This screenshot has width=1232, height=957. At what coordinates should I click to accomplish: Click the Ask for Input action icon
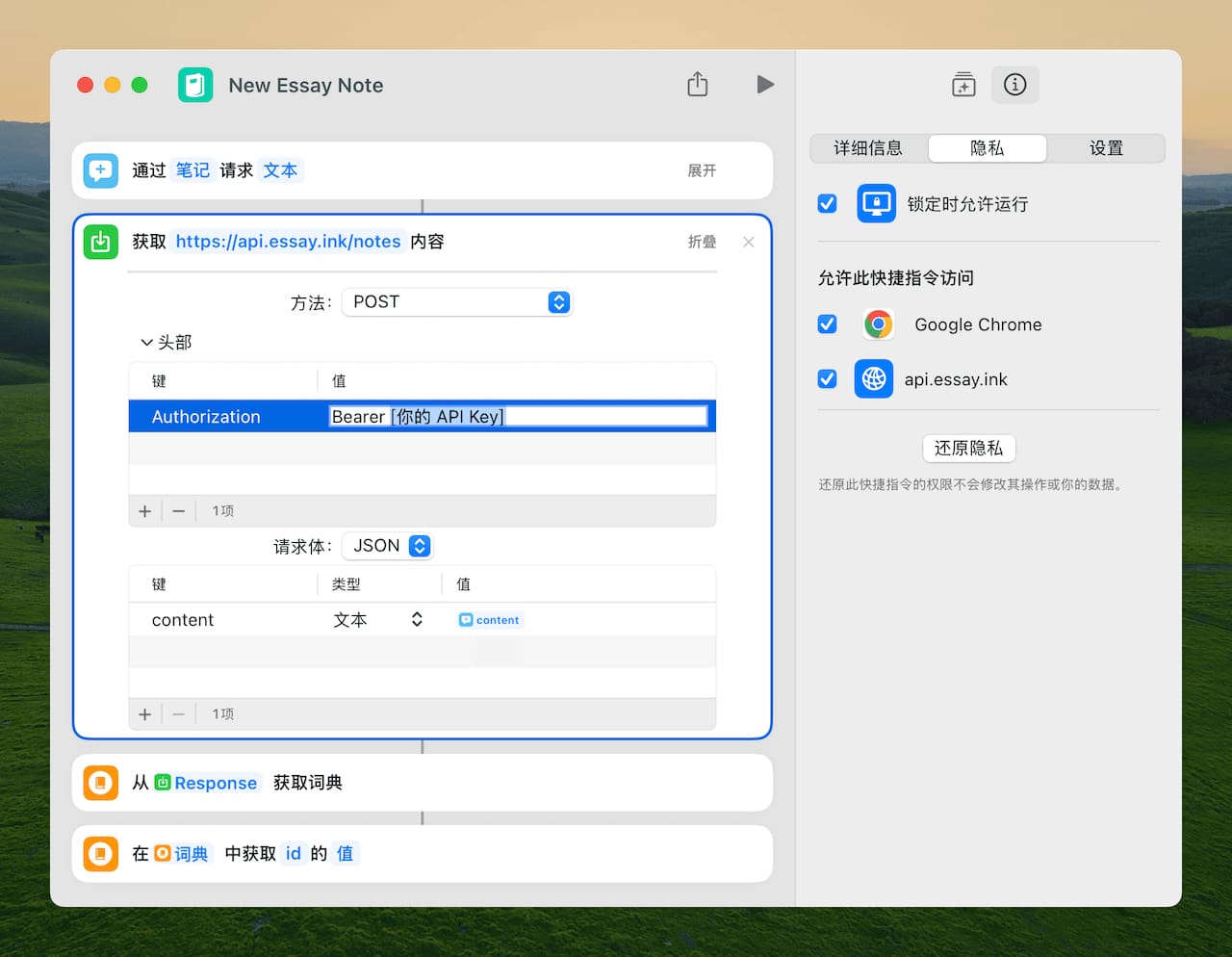(x=101, y=170)
